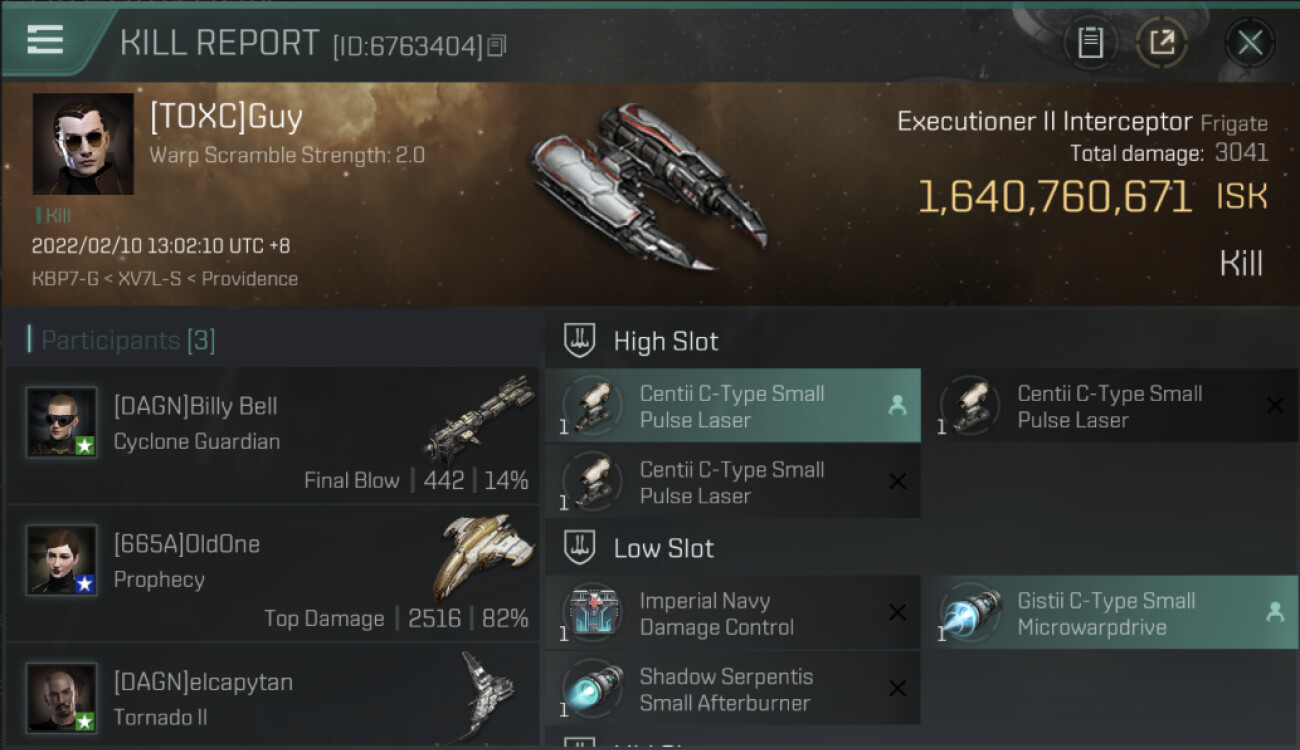Image resolution: width=1300 pixels, height=750 pixels.
Task: Select the Imperial Navy Damage Control module
Action: [733, 613]
